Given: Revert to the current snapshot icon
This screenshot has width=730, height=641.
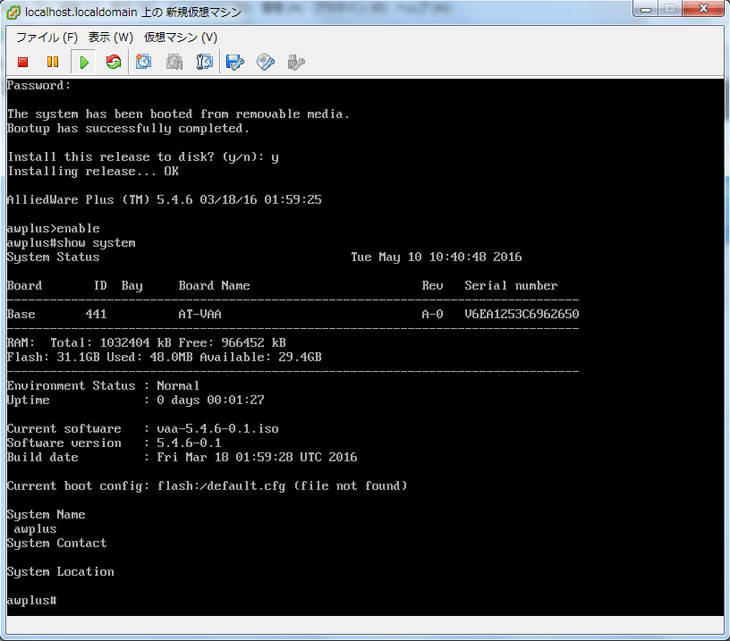Looking at the screenshot, I should point(174,62).
